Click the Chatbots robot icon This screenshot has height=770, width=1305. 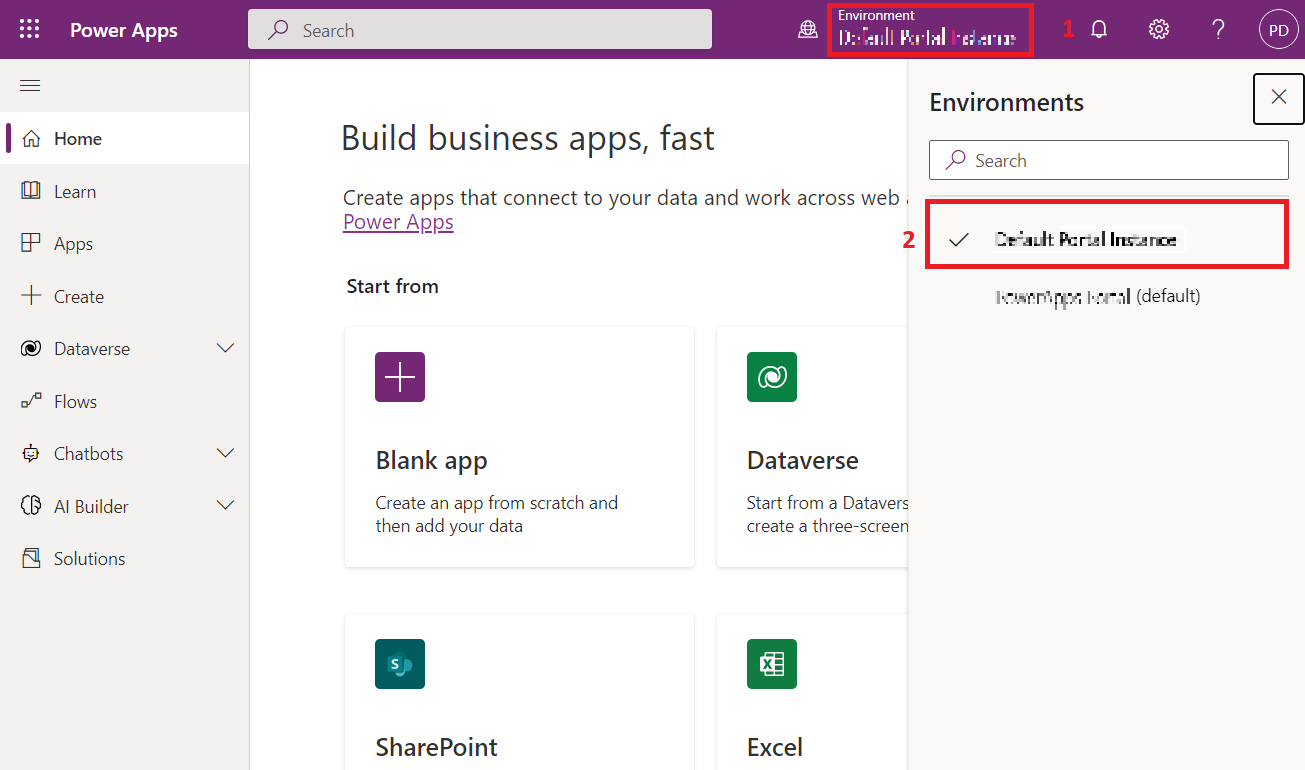pos(31,454)
